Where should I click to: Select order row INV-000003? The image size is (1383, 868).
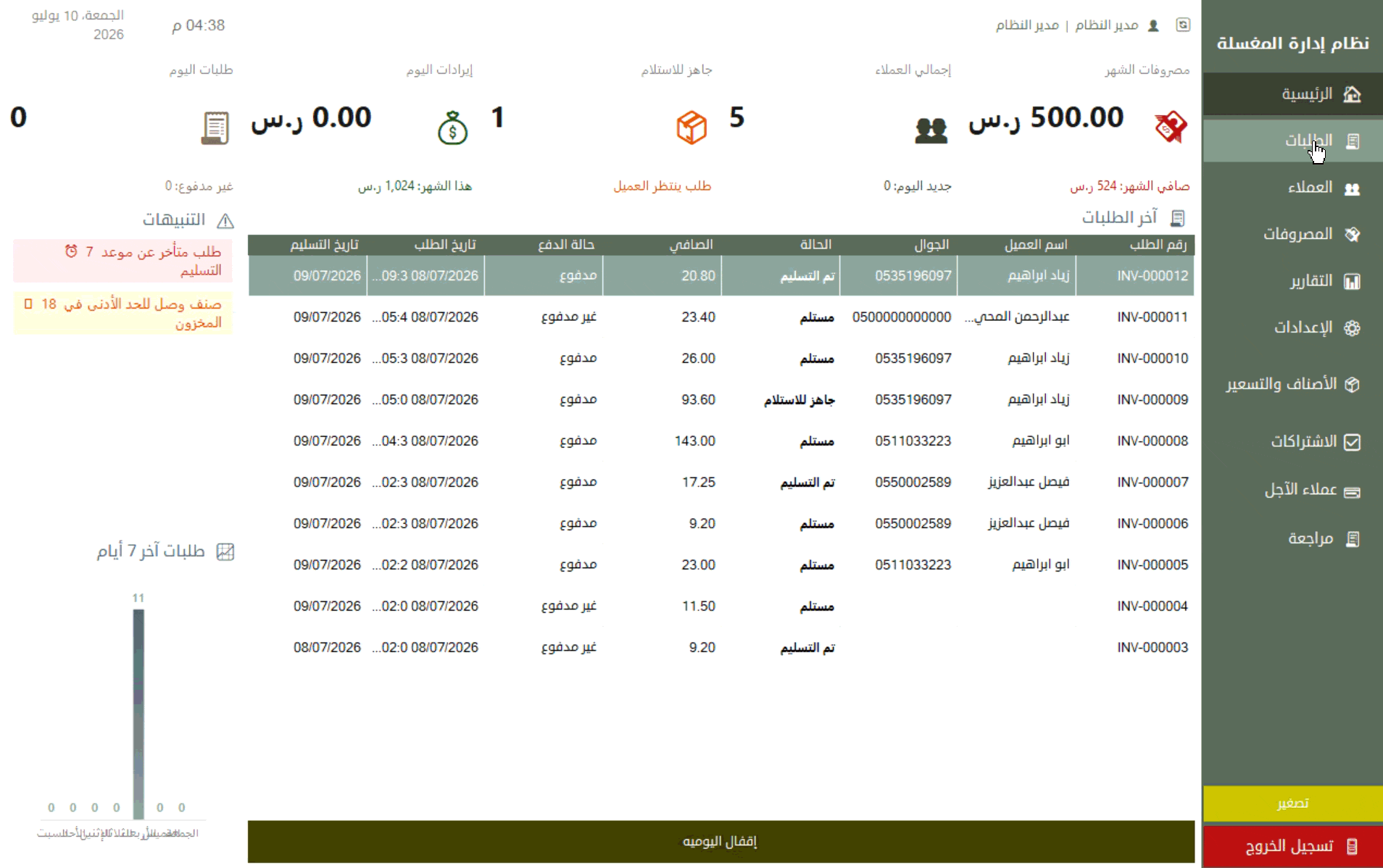(x=721, y=648)
